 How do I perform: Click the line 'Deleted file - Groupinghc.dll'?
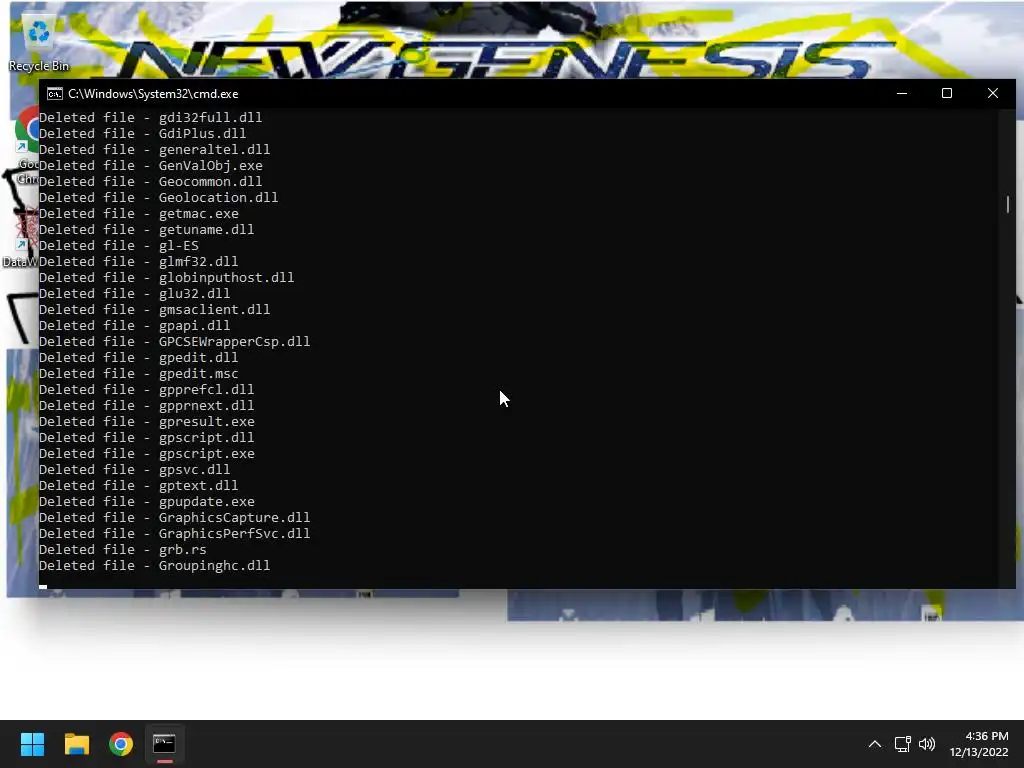[x=154, y=566]
